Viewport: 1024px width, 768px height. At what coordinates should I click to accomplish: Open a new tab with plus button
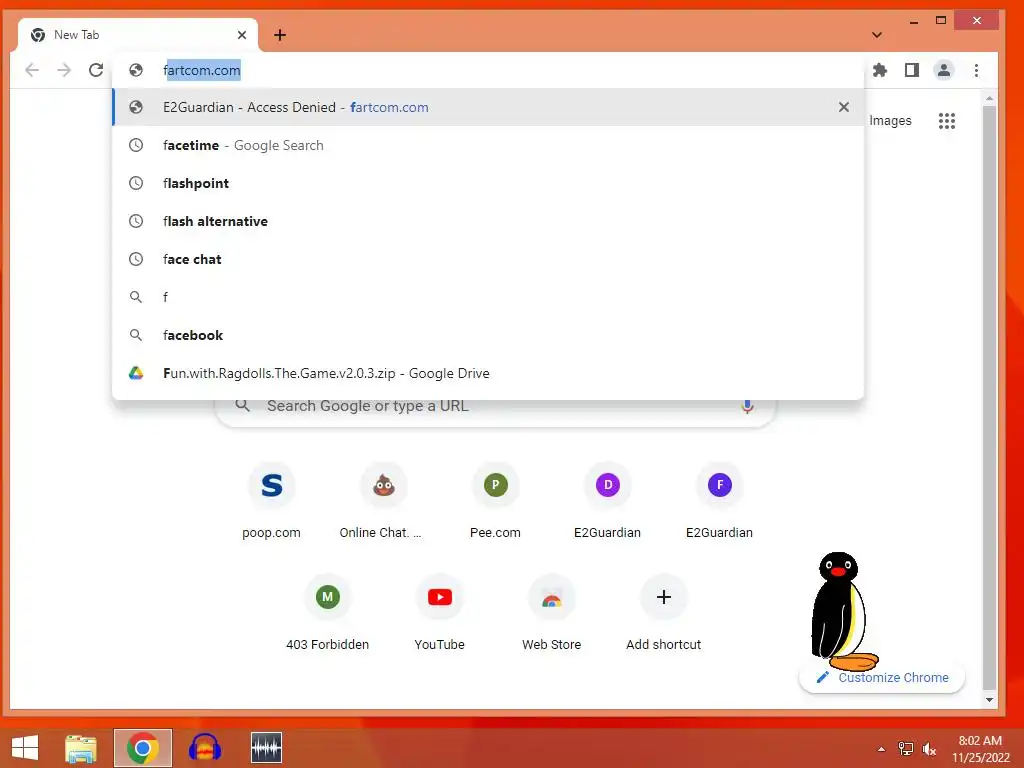tap(280, 35)
